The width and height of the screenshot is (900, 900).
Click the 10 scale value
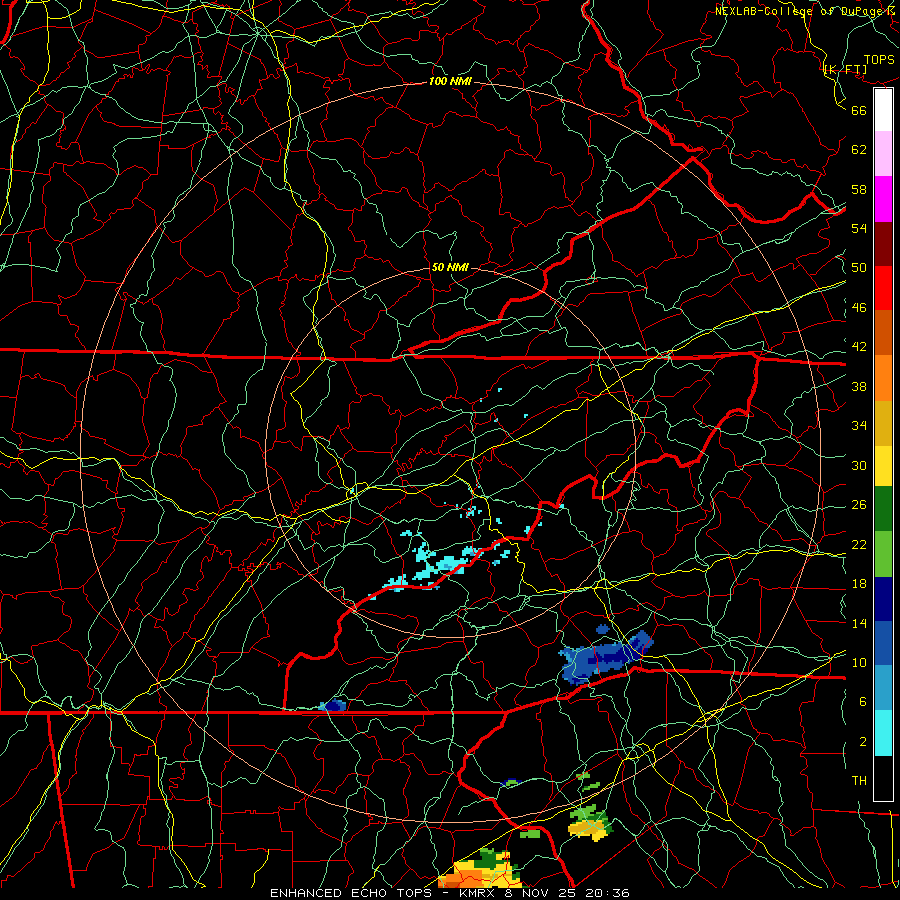[859, 663]
